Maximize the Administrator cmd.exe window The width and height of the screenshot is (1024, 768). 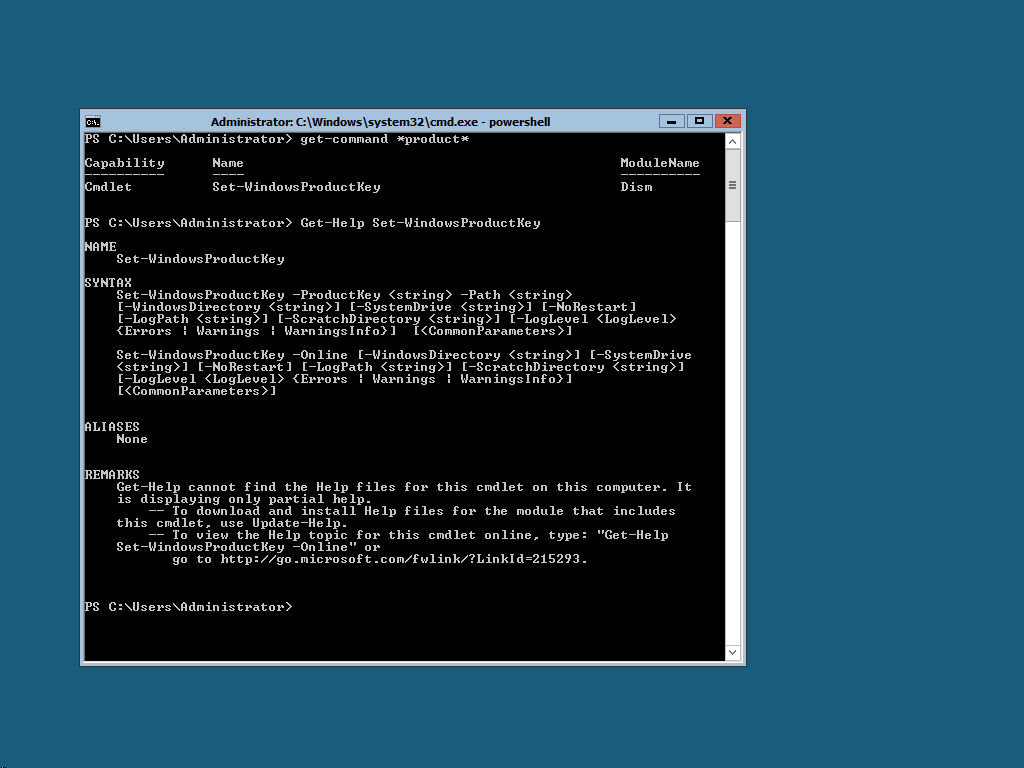coord(699,121)
